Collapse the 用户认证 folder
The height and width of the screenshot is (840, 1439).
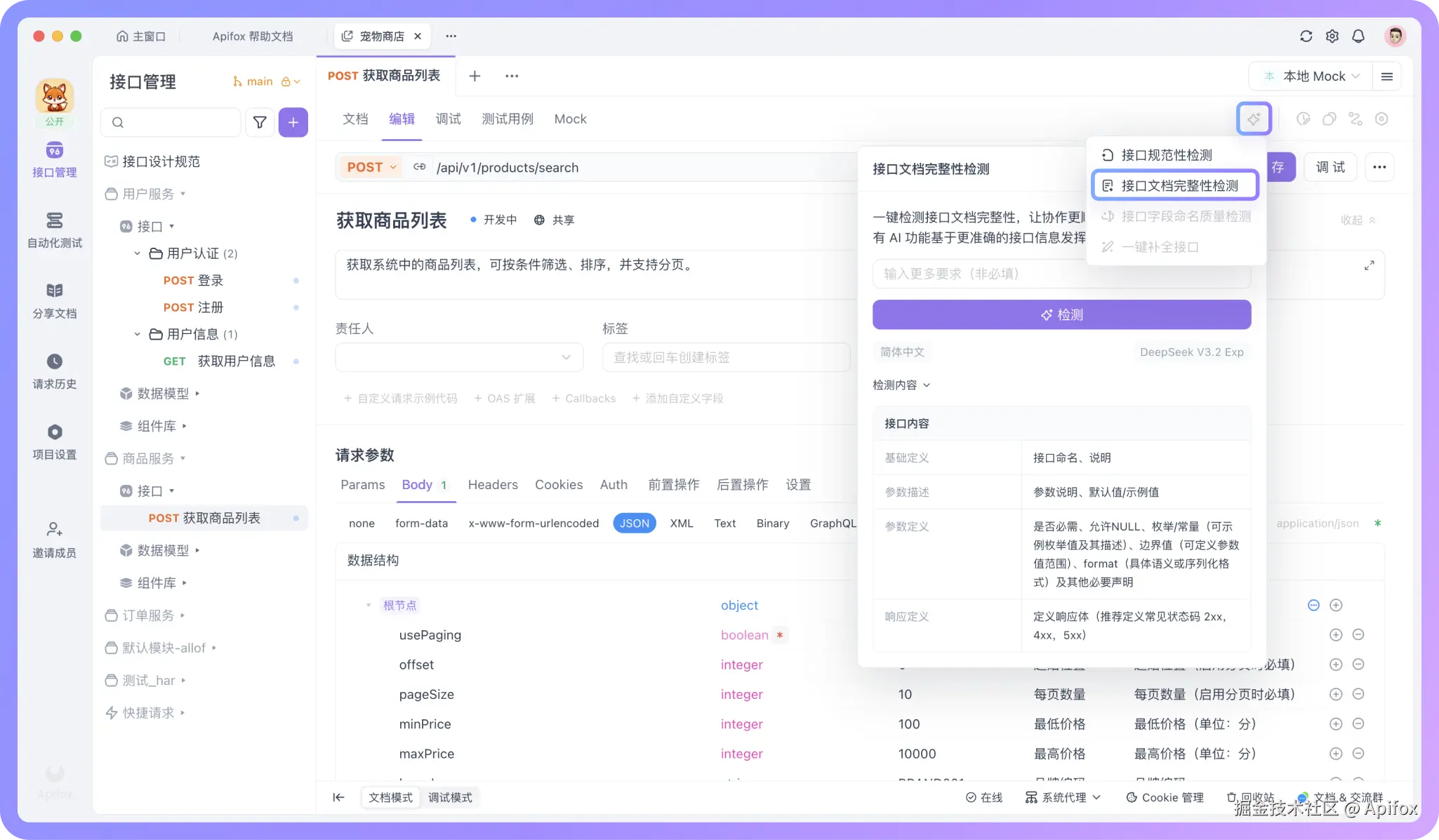tap(138, 253)
